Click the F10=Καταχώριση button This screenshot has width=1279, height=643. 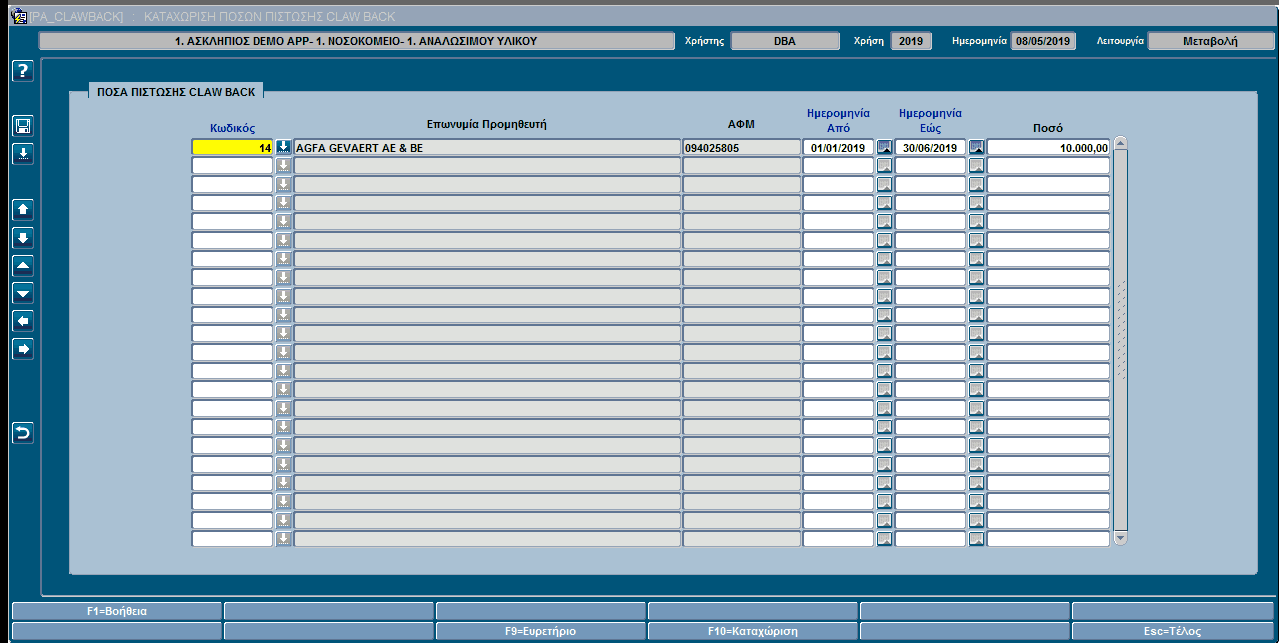click(x=753, y=631)
